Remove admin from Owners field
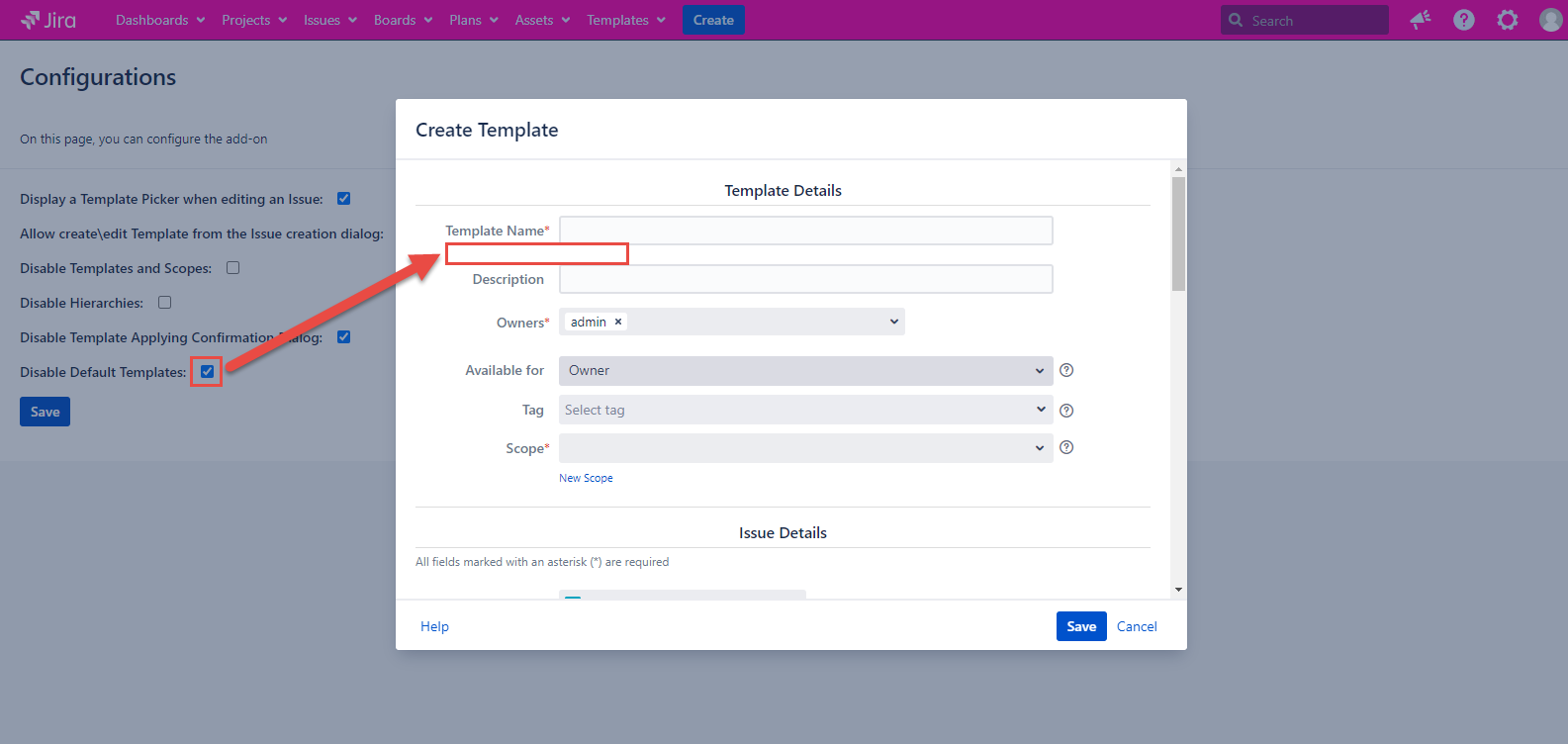This screenshot has height=744, width=1568. tap(618, 322)
